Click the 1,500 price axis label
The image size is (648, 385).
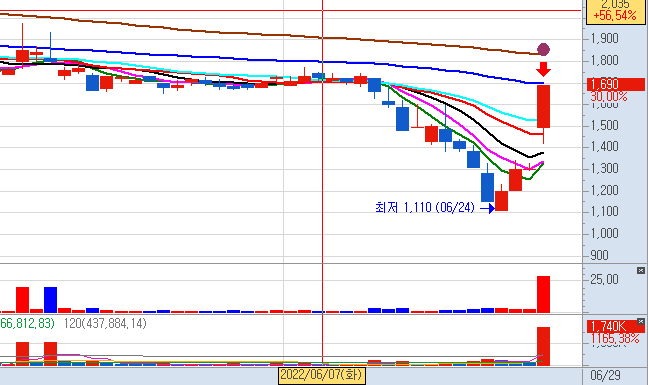605,126
